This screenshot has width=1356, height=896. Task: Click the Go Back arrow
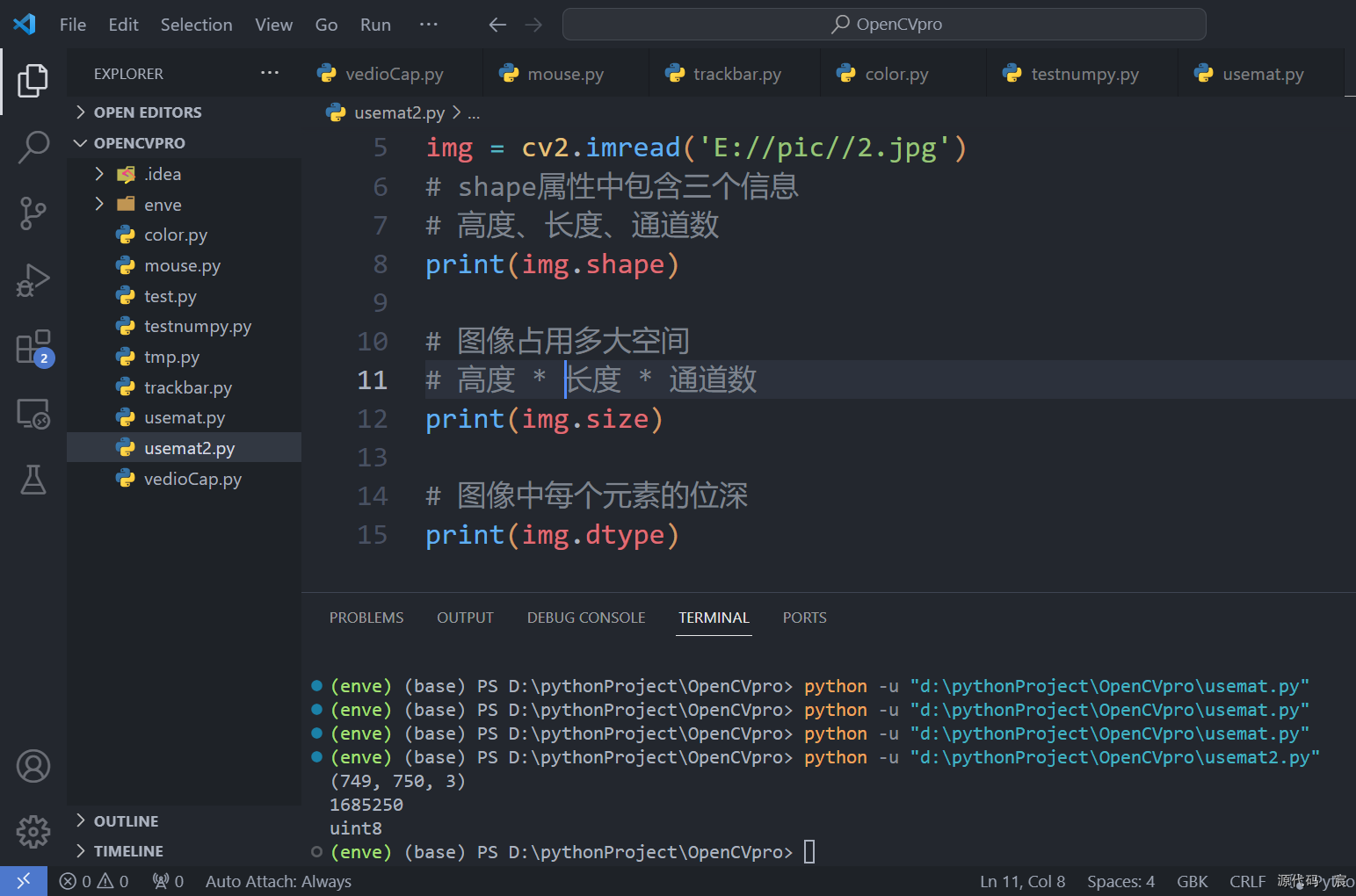click(x=497, y=25)
